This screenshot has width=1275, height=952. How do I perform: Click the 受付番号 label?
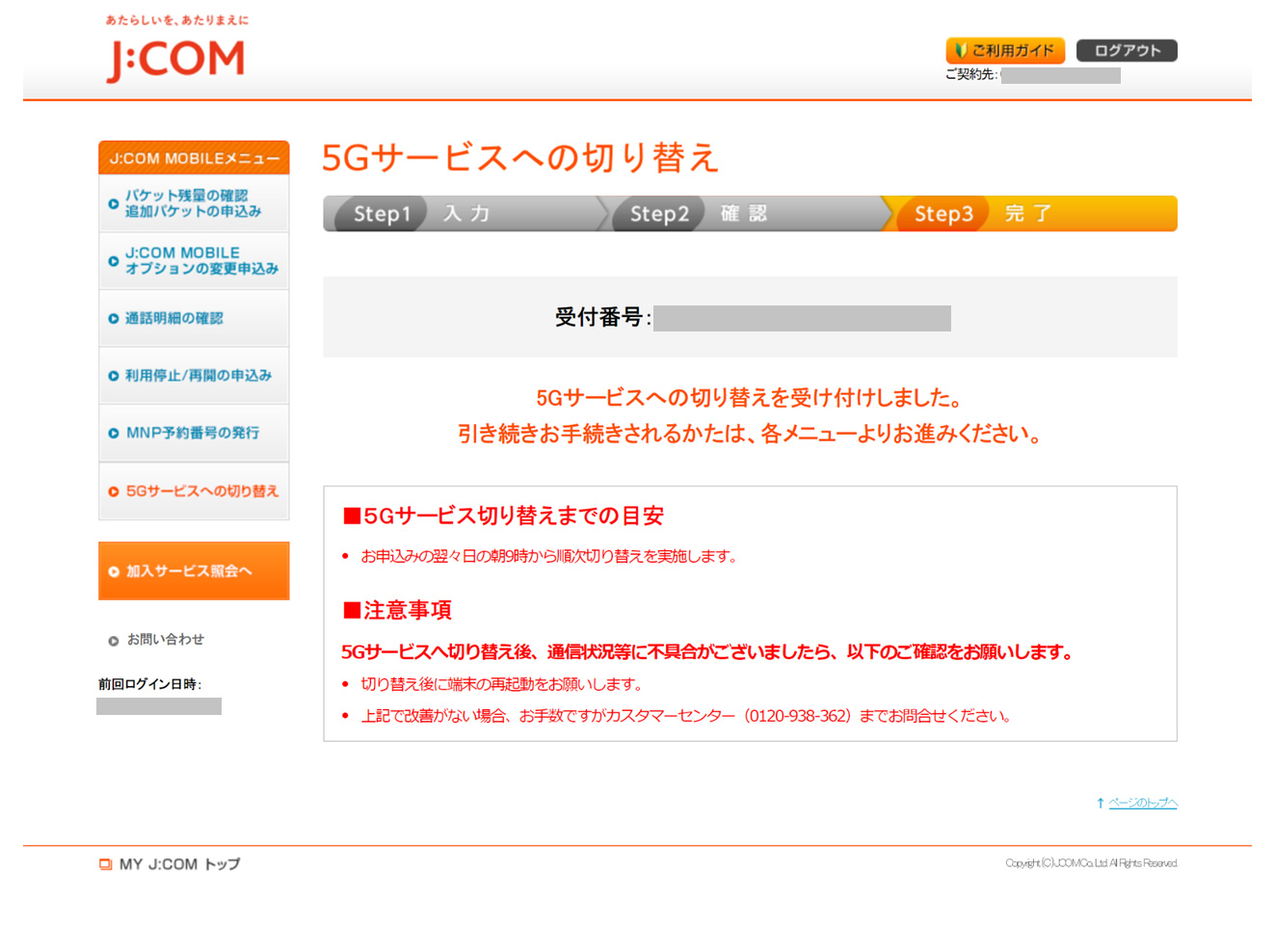tap(602, 318)
